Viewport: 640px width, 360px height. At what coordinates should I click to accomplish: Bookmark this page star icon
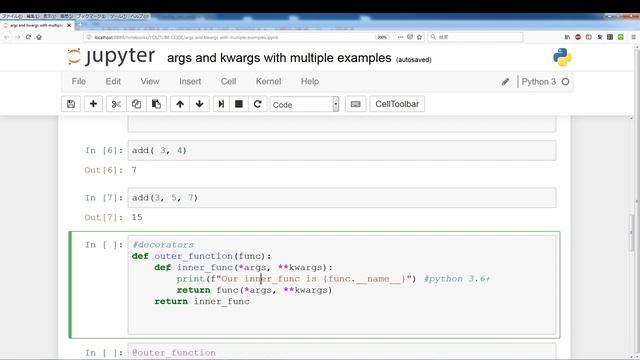(x=419, y=37)
